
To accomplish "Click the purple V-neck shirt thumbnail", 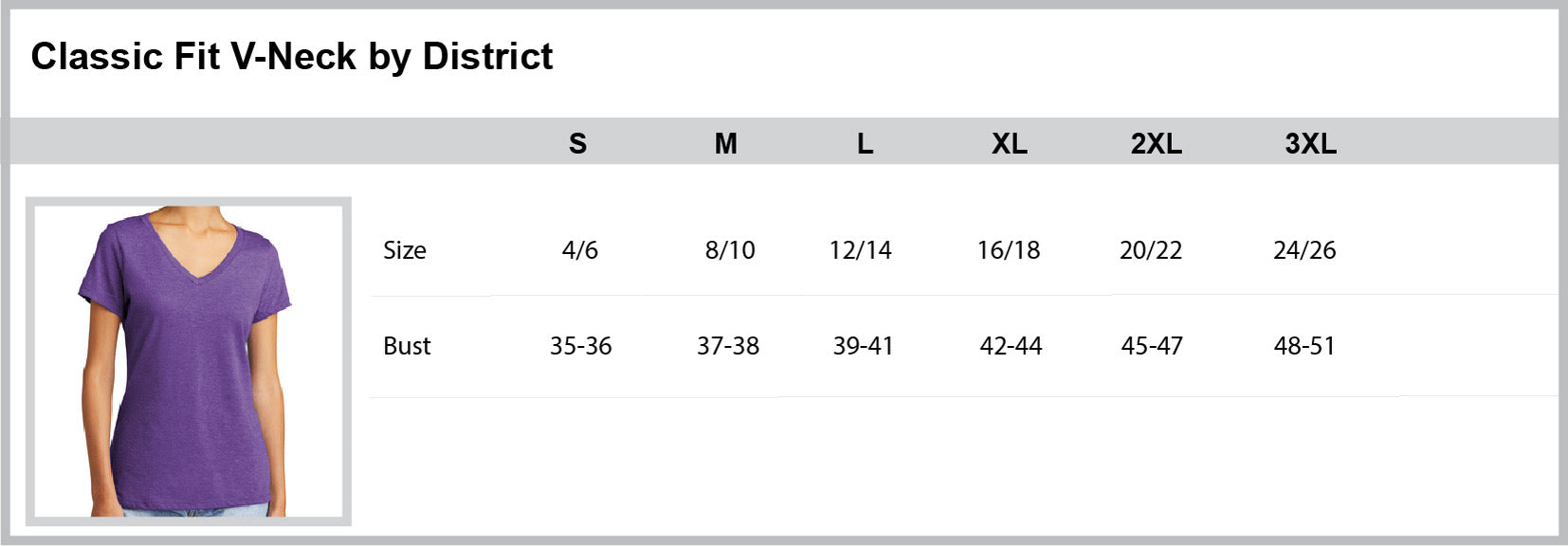I will pyautogui.click(x=188, y=361).
